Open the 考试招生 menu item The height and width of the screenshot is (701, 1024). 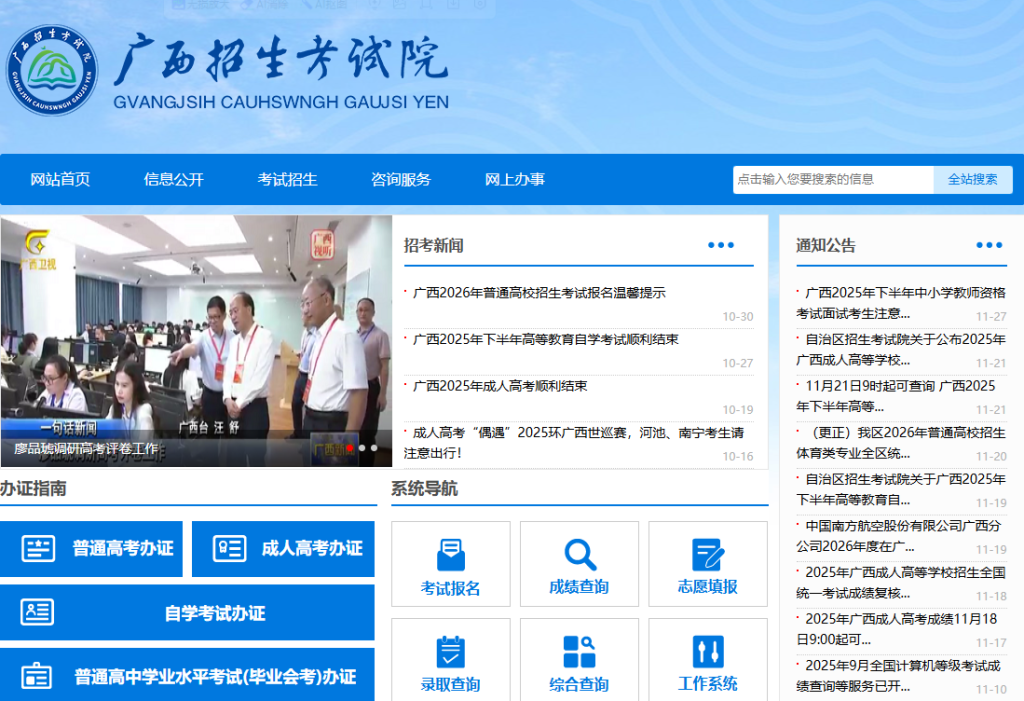[x=289, y=179]
